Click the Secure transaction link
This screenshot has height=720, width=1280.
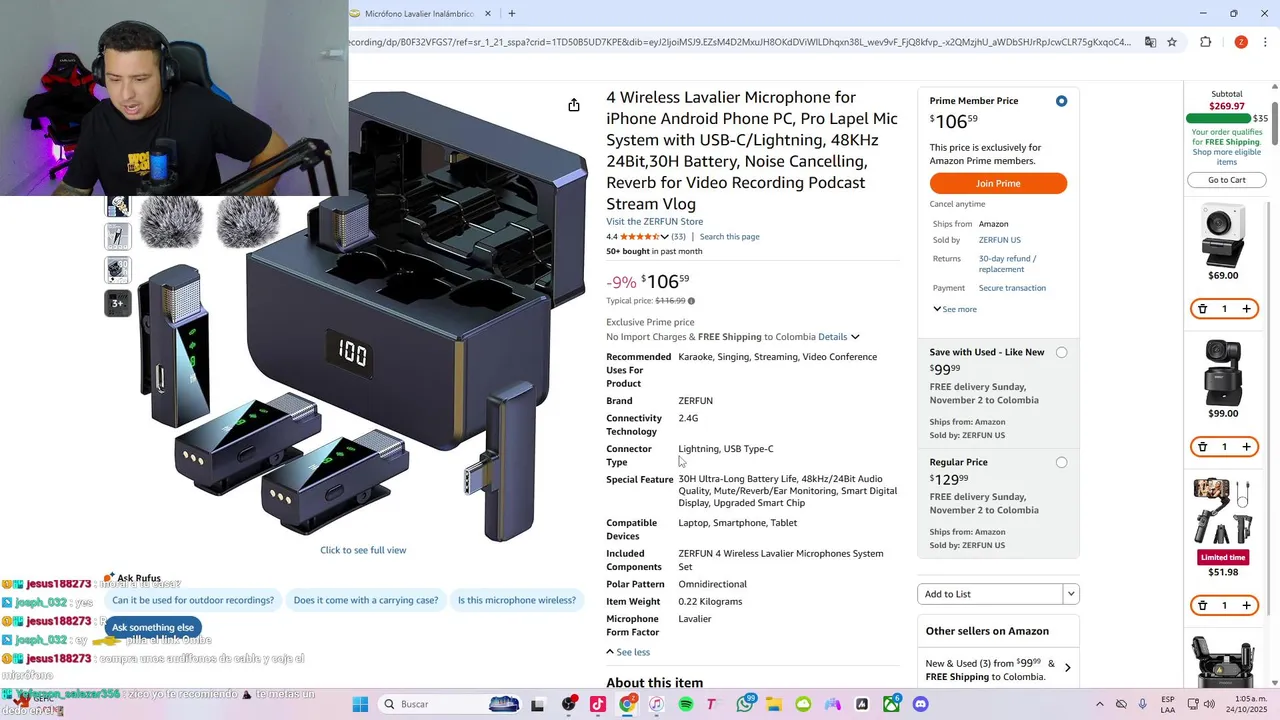(x=1012, y=288)
